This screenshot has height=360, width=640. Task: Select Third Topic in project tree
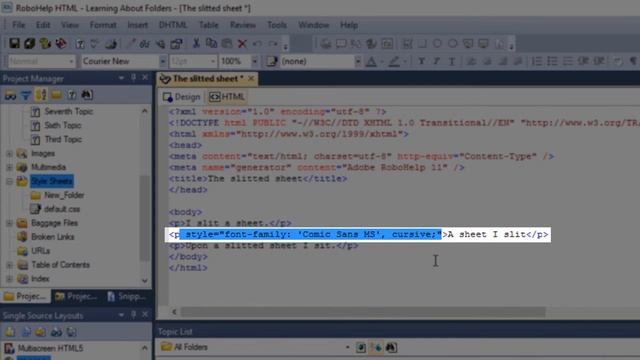point(63,139)
